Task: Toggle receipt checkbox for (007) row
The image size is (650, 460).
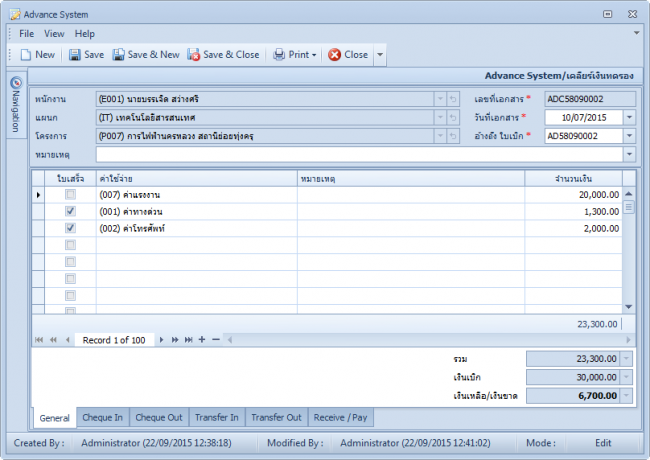Action: pos(70,194)
